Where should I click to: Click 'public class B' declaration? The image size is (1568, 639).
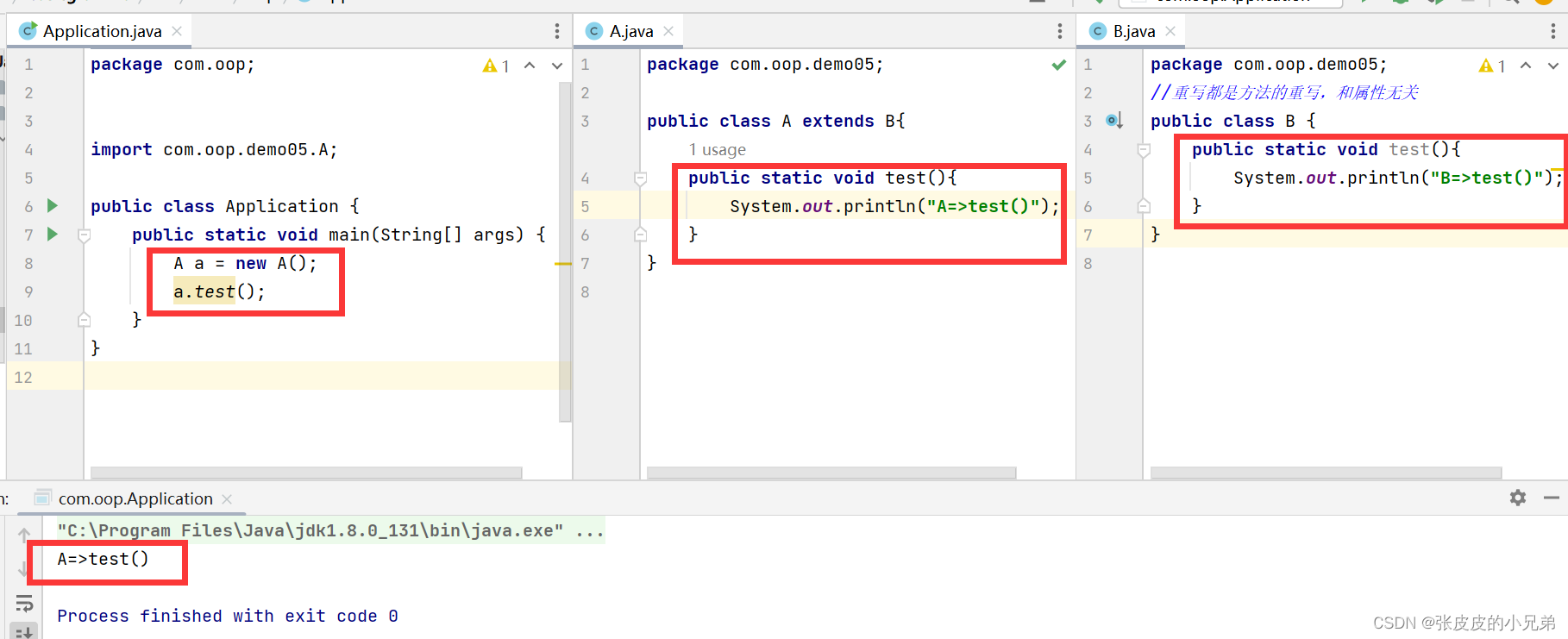(x=1233, y=122)
